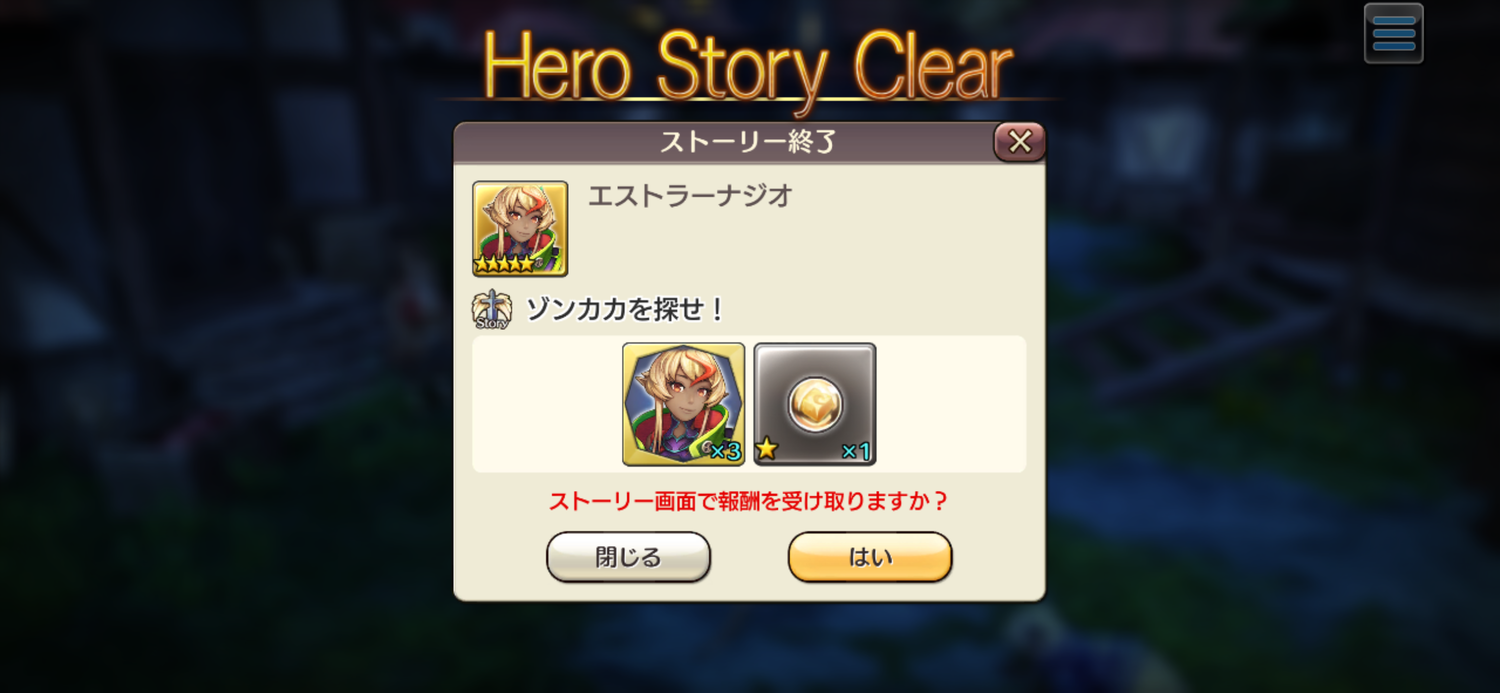The height and width of the screenshot is (693, 1500).
Task: Click the yellow star on coin reward
Action: (767, 450)
